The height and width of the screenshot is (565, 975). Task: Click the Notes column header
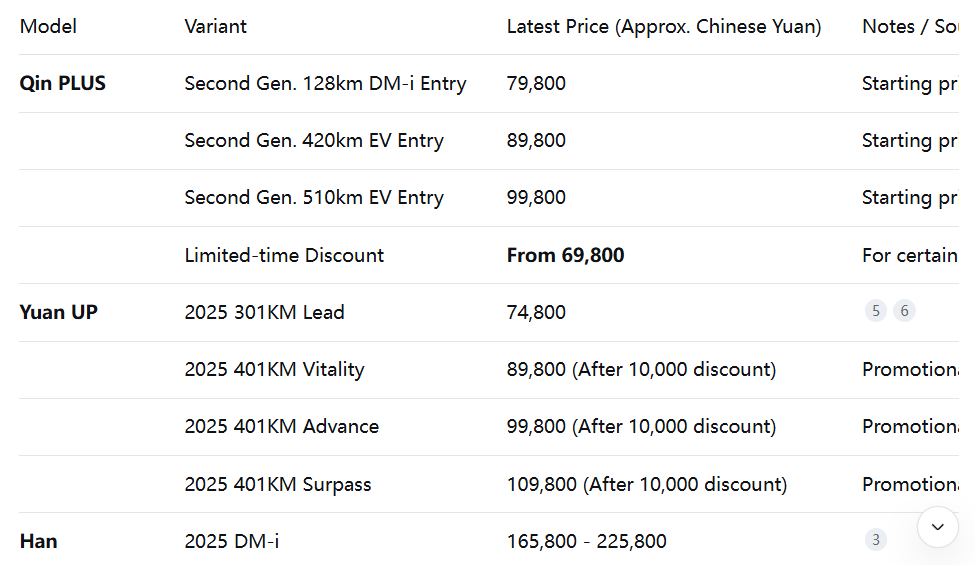coord(910,27)
